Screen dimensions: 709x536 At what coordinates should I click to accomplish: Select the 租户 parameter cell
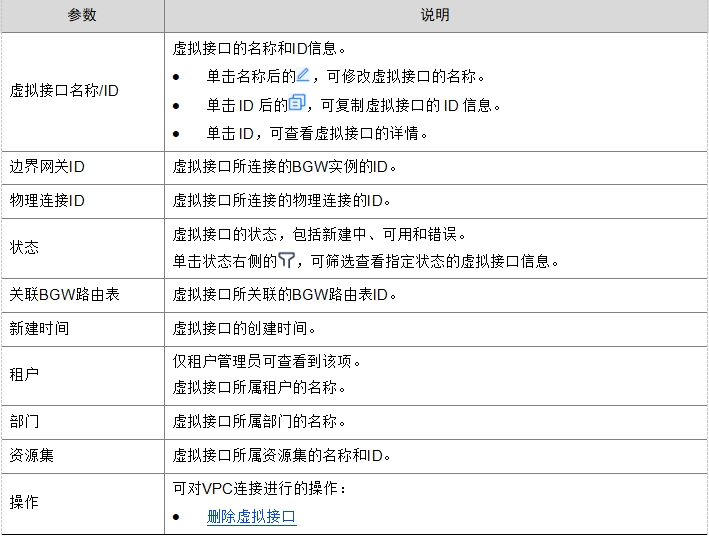(82, 375)
